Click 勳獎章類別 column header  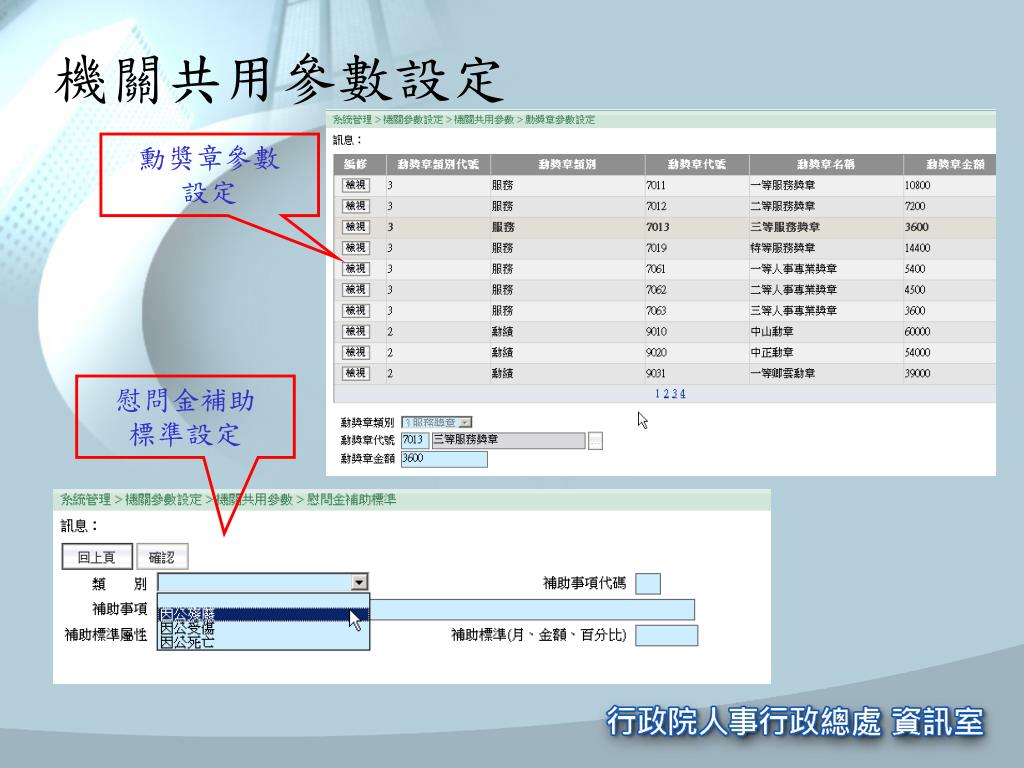tap(567, 164)
